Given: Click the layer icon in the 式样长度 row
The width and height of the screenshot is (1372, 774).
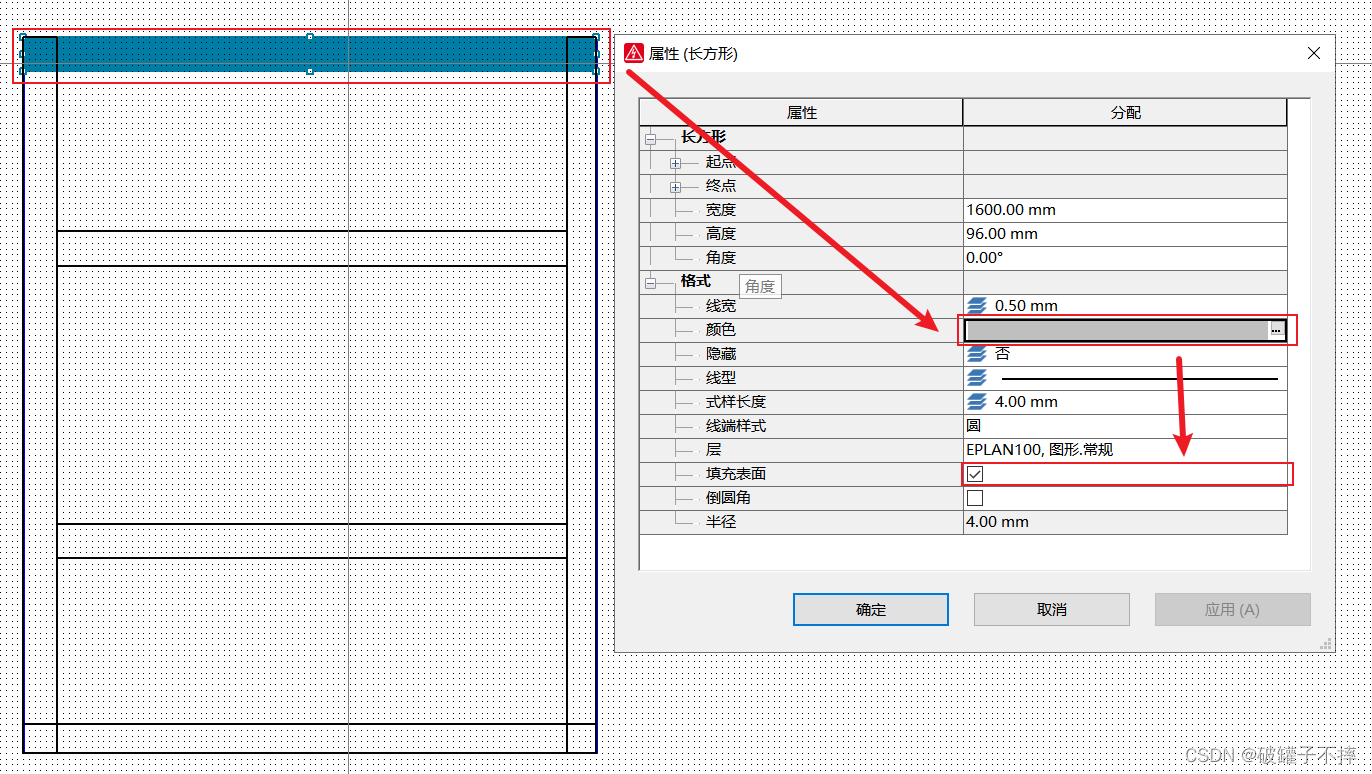Looking at the screenshot, I should click(977, 402).
